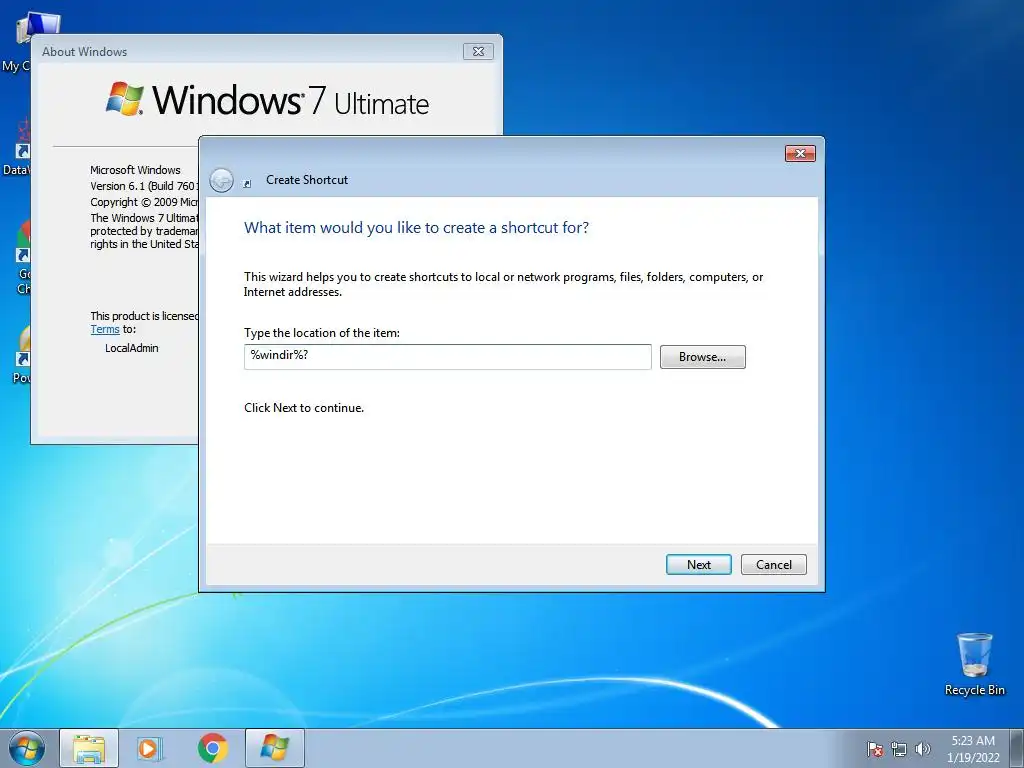Click the Windows flag logo in About Windows

125,99
